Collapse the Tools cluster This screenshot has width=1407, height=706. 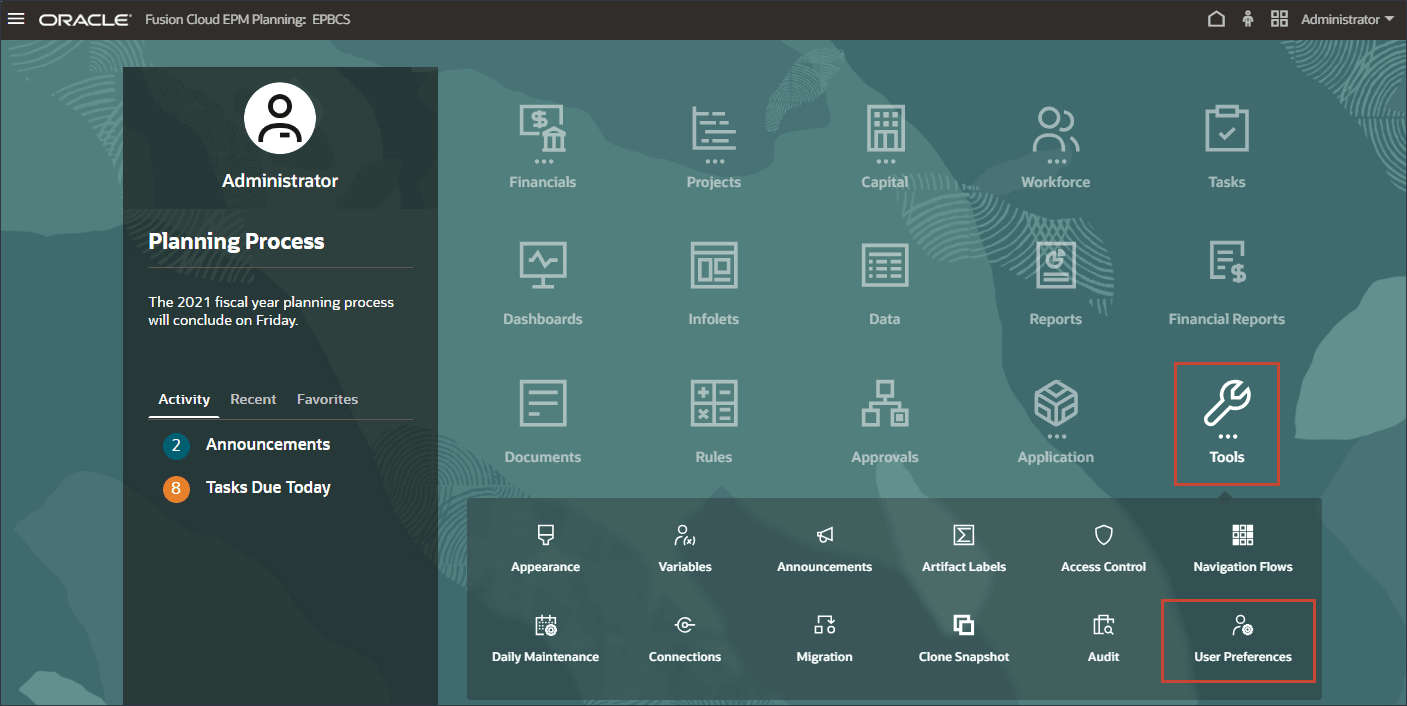pyautogui.click(x=1227, y=424)
